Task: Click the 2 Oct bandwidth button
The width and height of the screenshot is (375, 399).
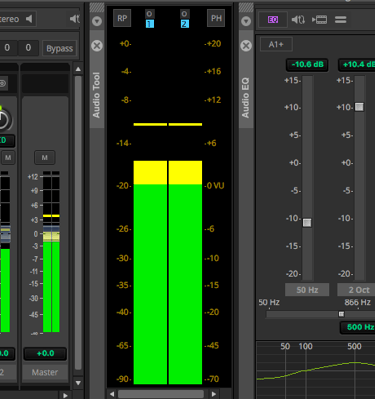Action: tap(358, 290)
